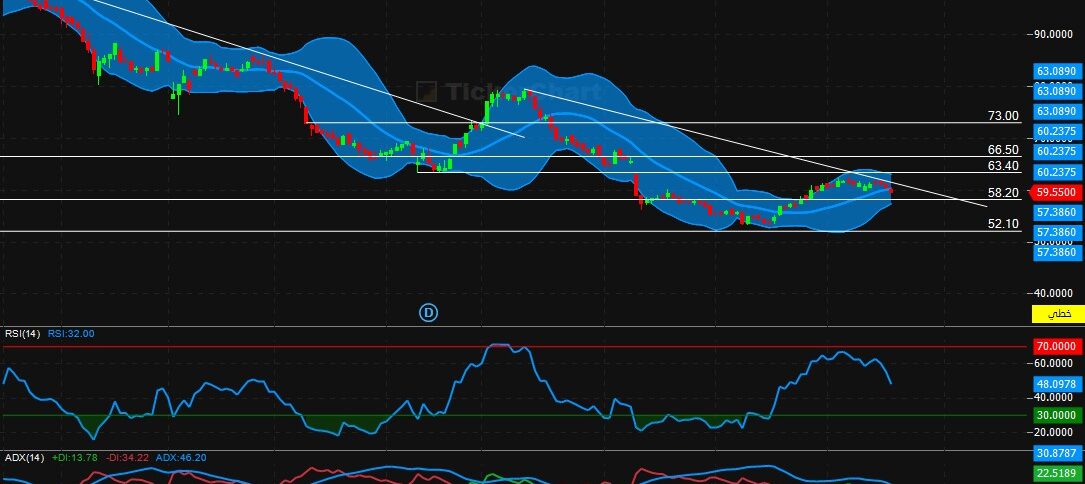Image resolution: width=1085 pixels, height=484 pixels.
Task: Click the red 59.5500 current price tag
Action: pyautogui.click(x=1055, y=192)
